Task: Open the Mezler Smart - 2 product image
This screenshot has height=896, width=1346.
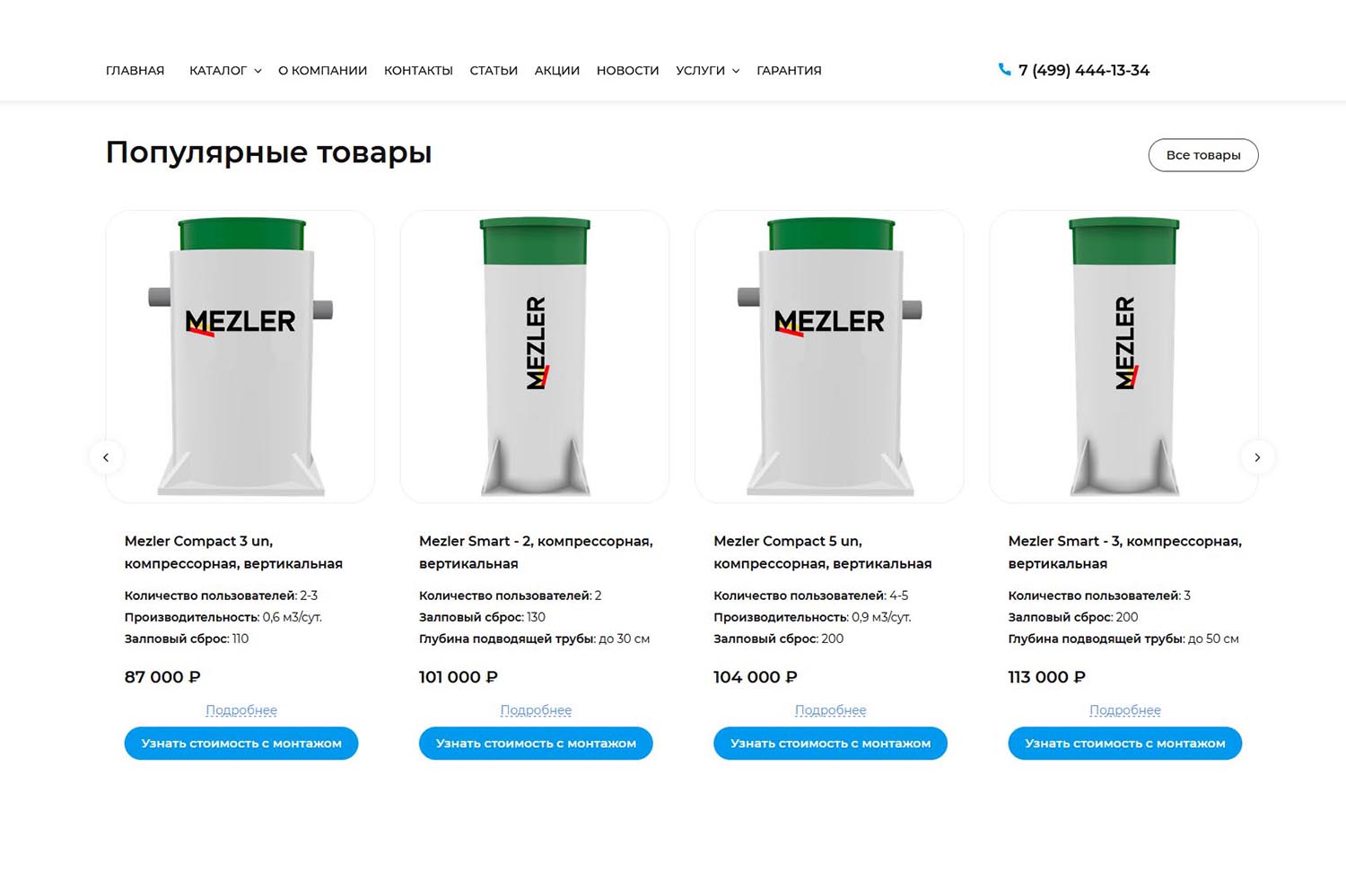Action: [x=535, y=357]
